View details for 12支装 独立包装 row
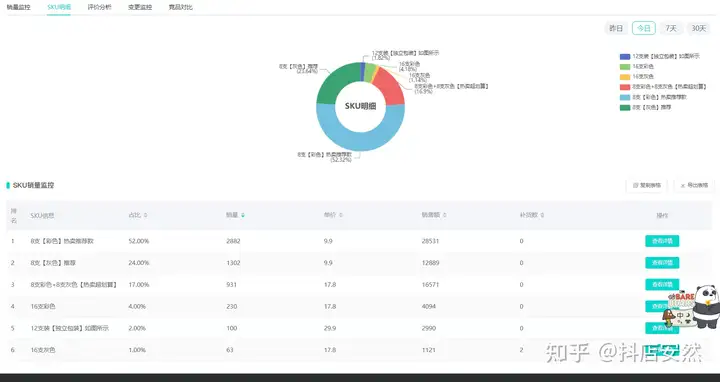720x382 pixels. (662, 328)
